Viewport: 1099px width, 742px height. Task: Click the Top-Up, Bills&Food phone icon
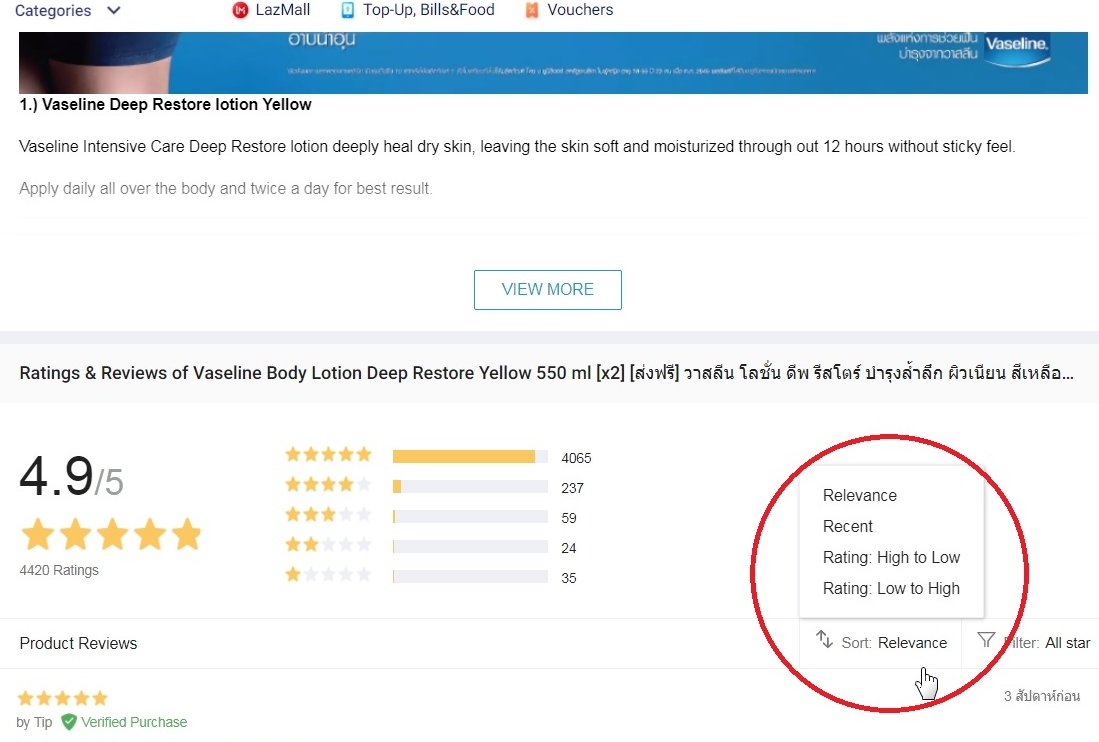pos(347,10)
